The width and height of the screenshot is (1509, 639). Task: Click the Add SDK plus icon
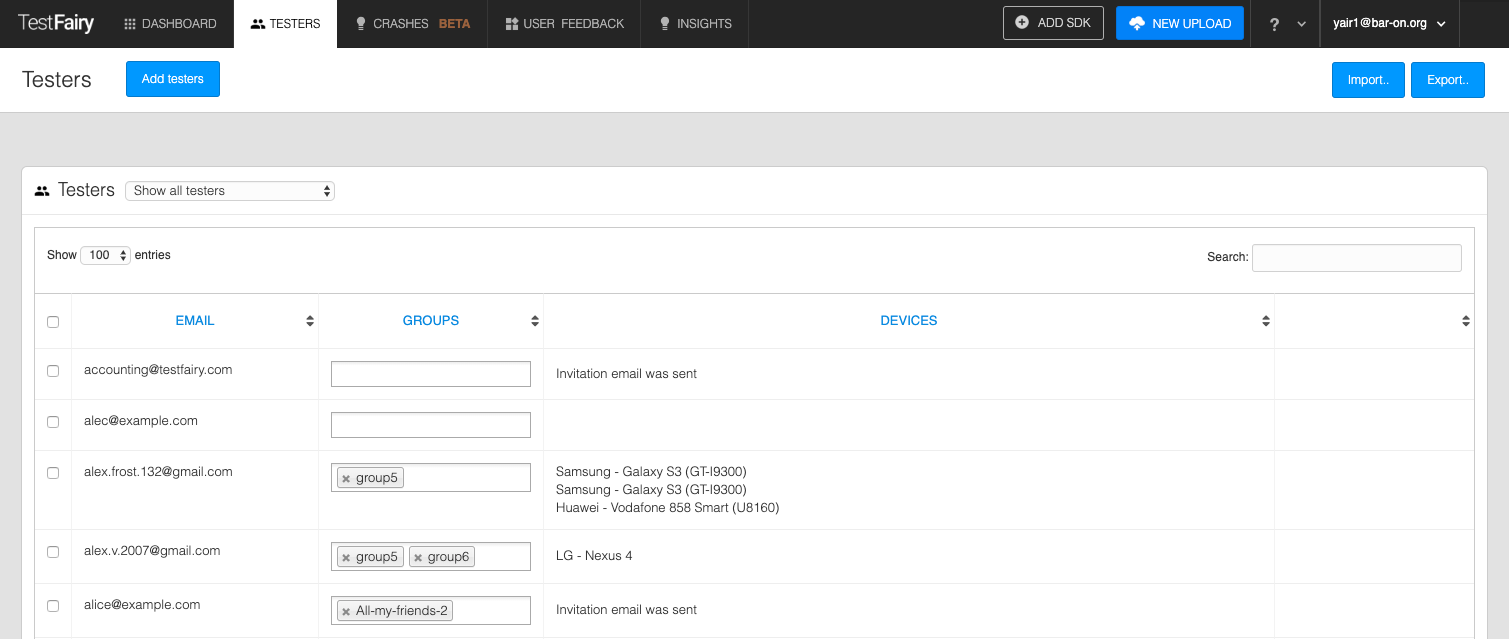click(1023, 22)
